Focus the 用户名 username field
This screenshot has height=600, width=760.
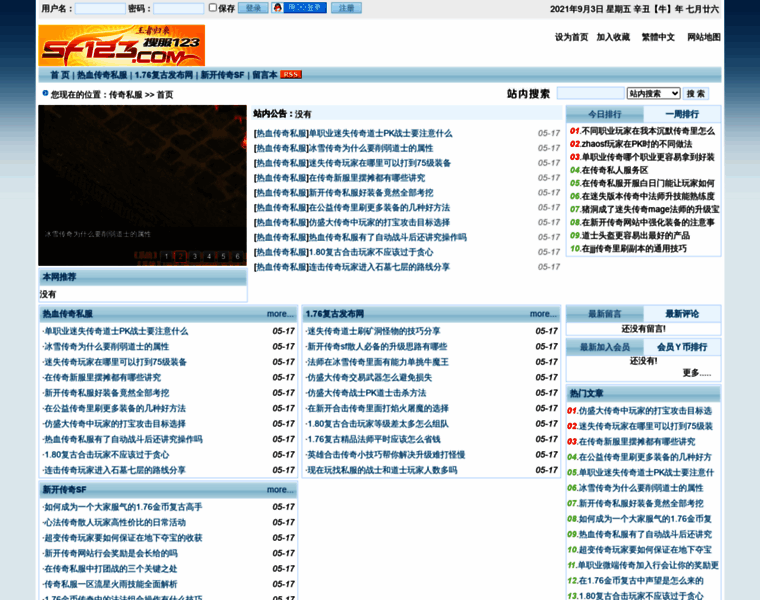(x=100, y=8)
